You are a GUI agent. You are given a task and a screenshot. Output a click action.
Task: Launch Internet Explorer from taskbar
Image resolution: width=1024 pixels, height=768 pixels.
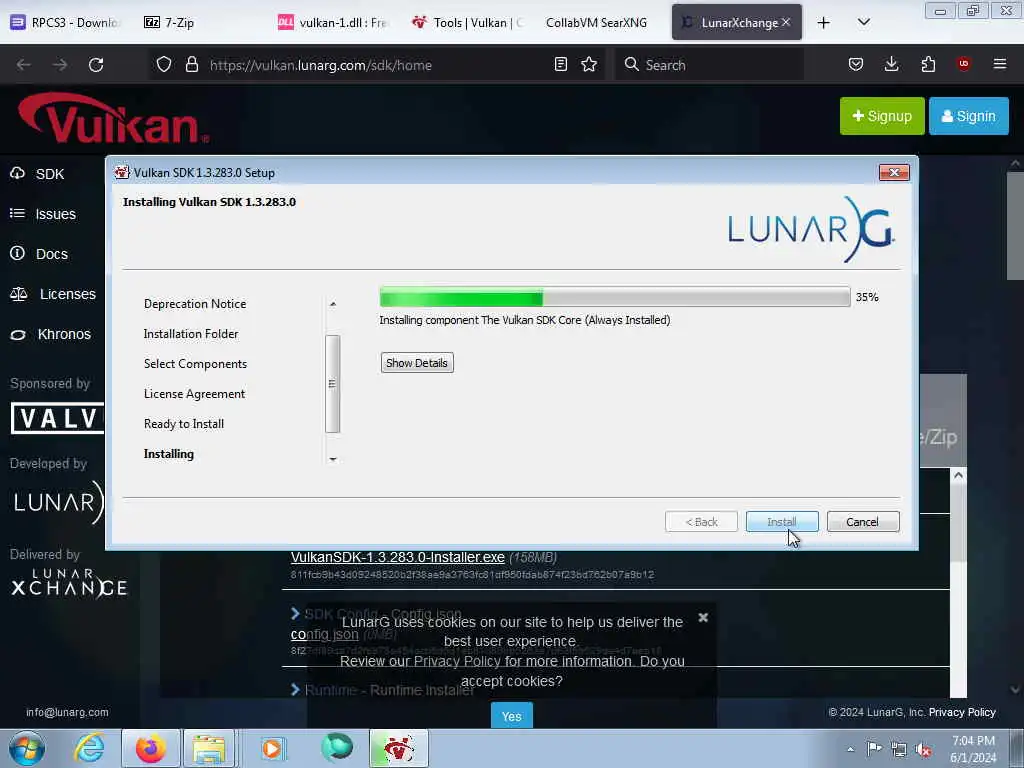[x=89, y=748]
